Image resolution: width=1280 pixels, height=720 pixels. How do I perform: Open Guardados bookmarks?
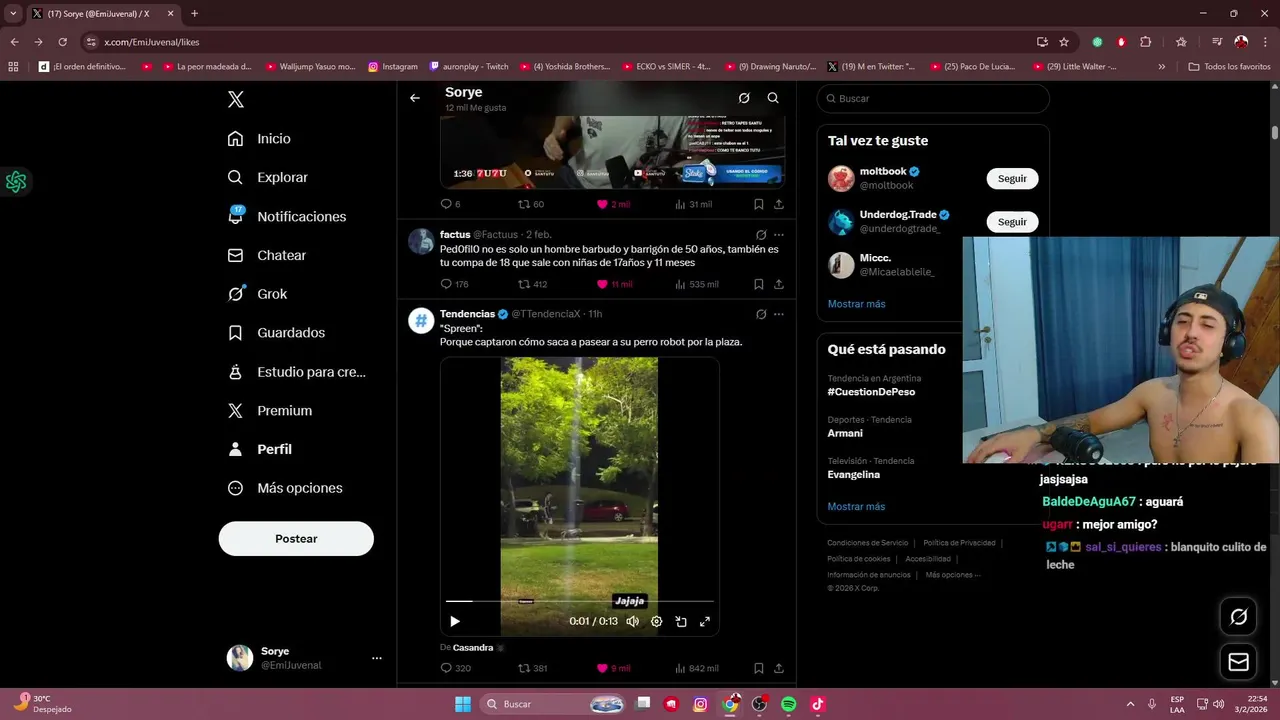click(x=275, y=332)
